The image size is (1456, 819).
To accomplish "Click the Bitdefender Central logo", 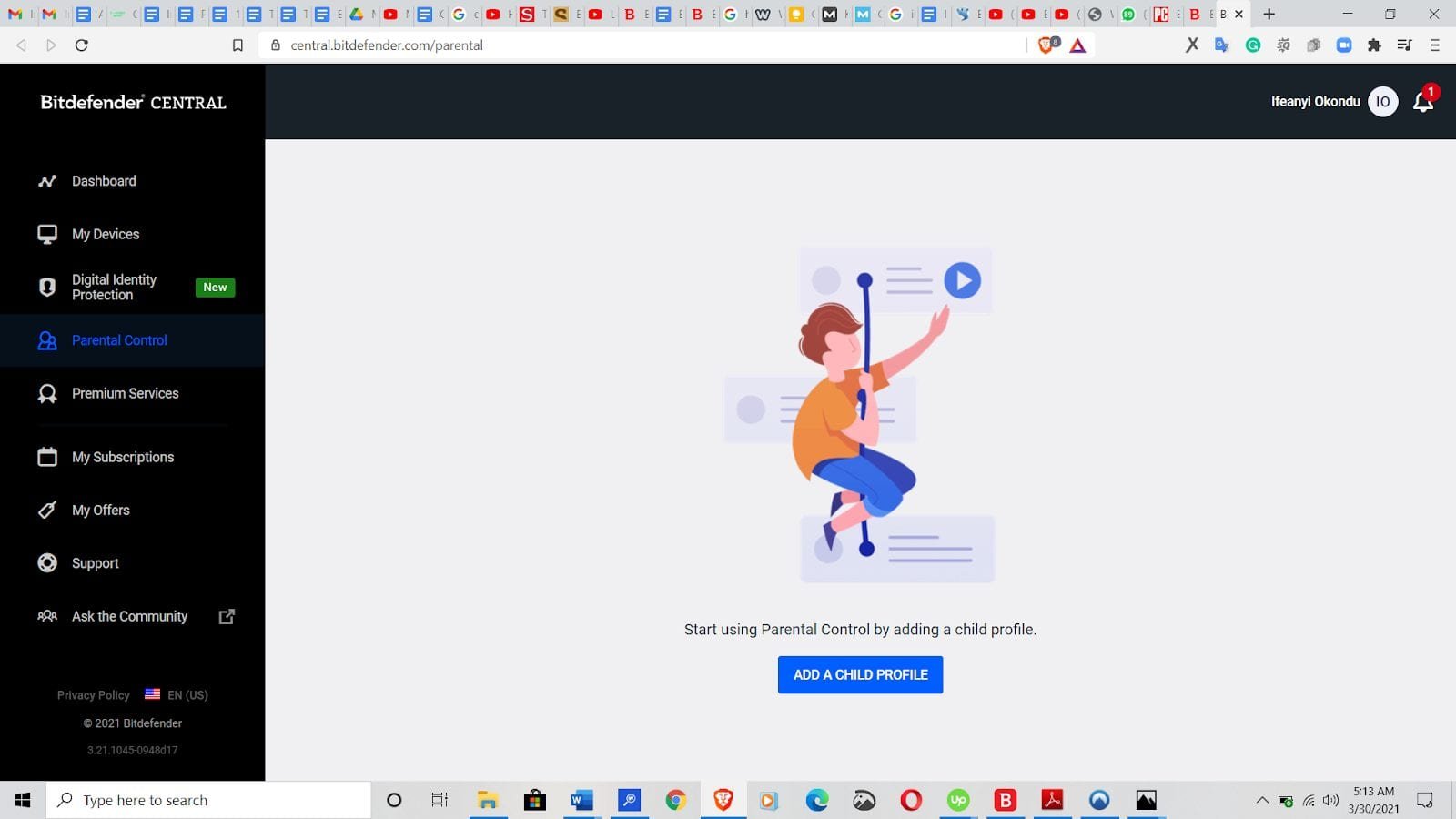I will (133, 102).
